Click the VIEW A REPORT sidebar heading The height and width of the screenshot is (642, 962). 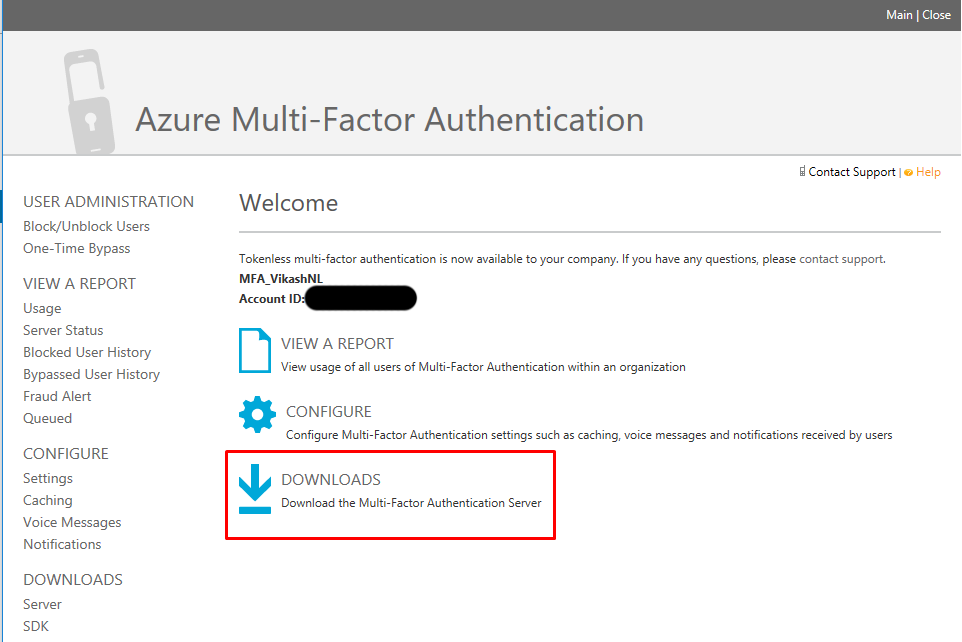pyautogui.click(x=80, y=284)
